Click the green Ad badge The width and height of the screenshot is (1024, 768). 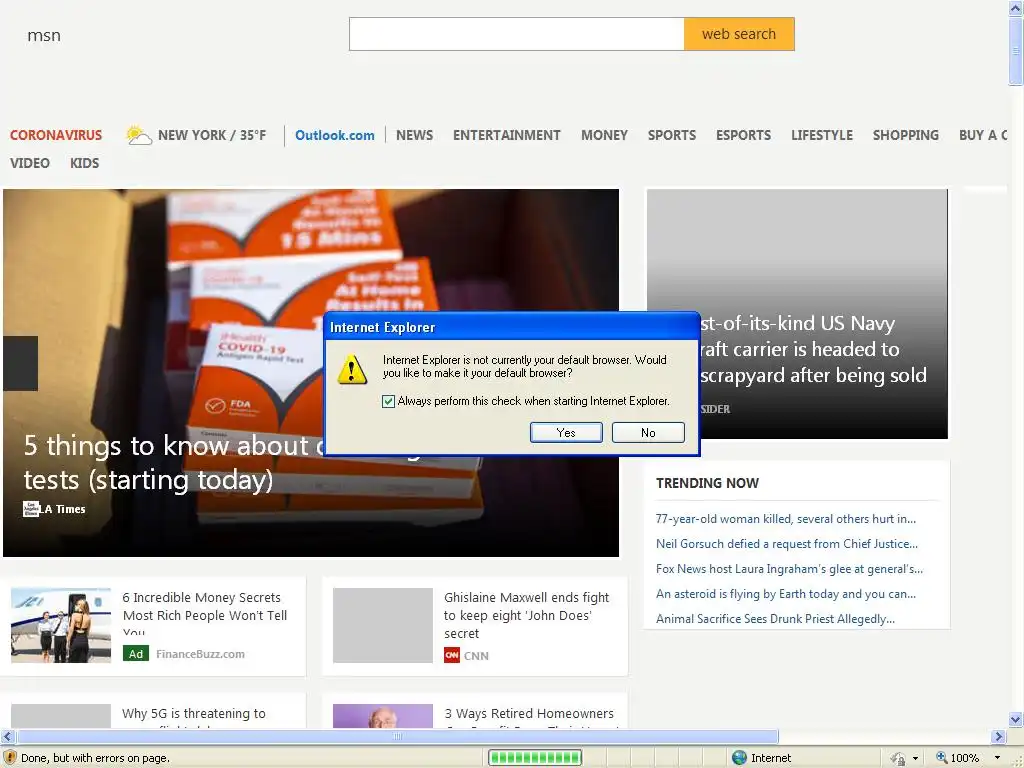pyautogui.click(x=136, y=654)
